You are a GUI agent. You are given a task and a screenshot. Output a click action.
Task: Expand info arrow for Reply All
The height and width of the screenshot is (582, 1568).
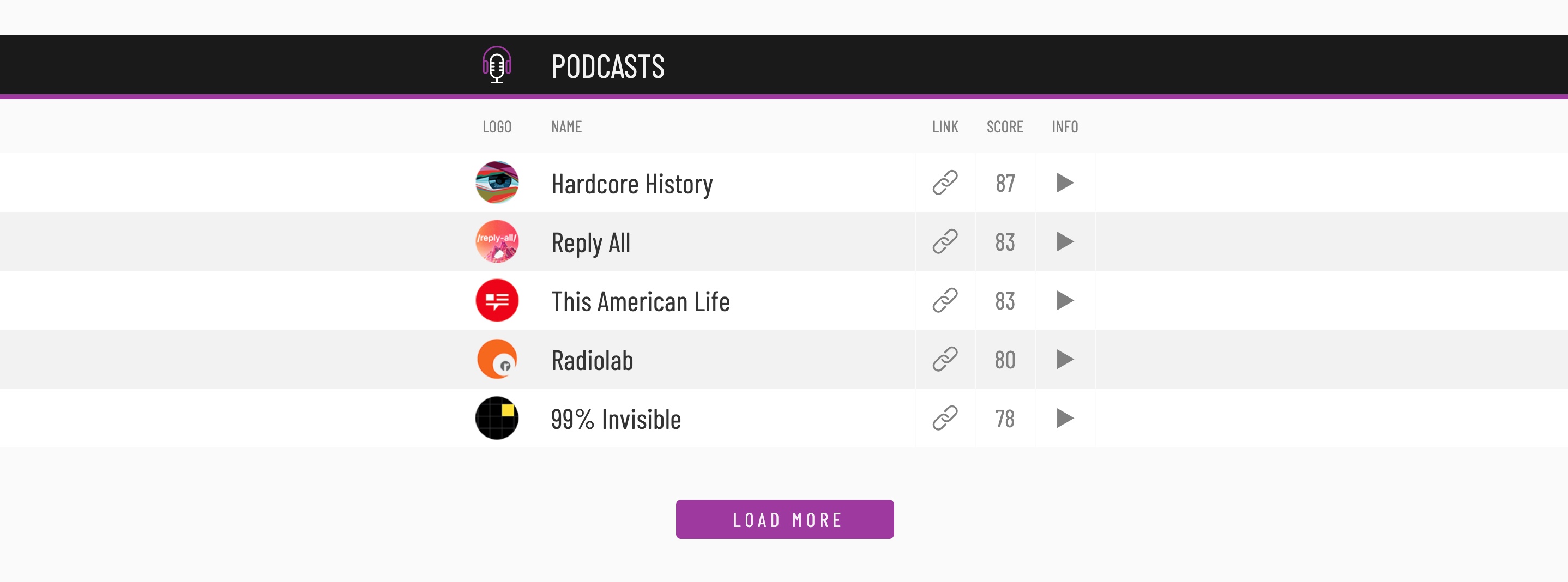[1065, 241]
